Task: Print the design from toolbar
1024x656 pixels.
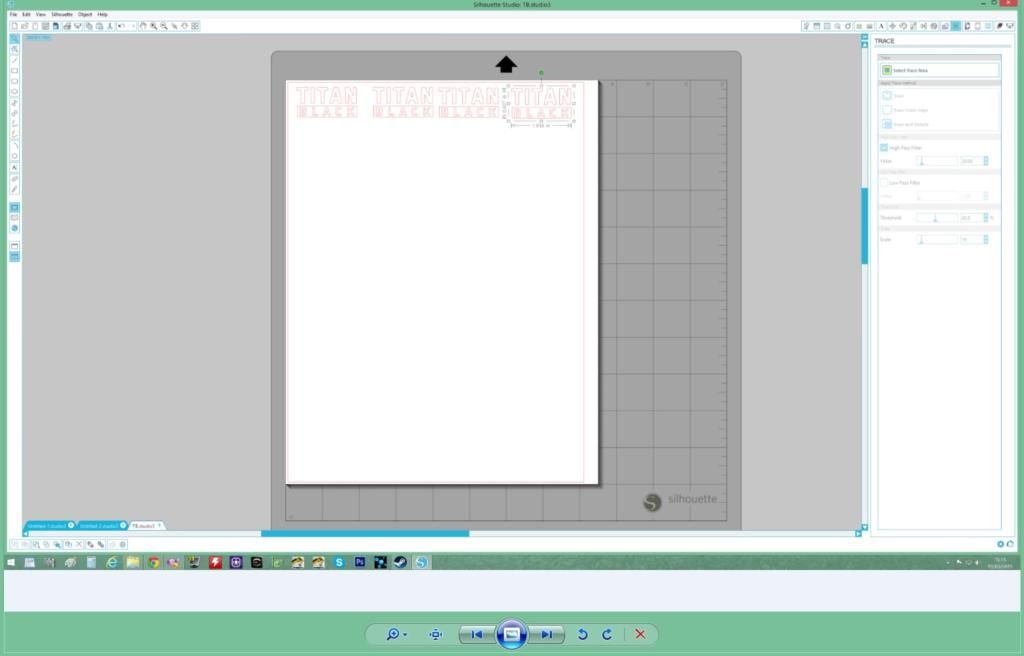Action: click(x=67, y=26)
